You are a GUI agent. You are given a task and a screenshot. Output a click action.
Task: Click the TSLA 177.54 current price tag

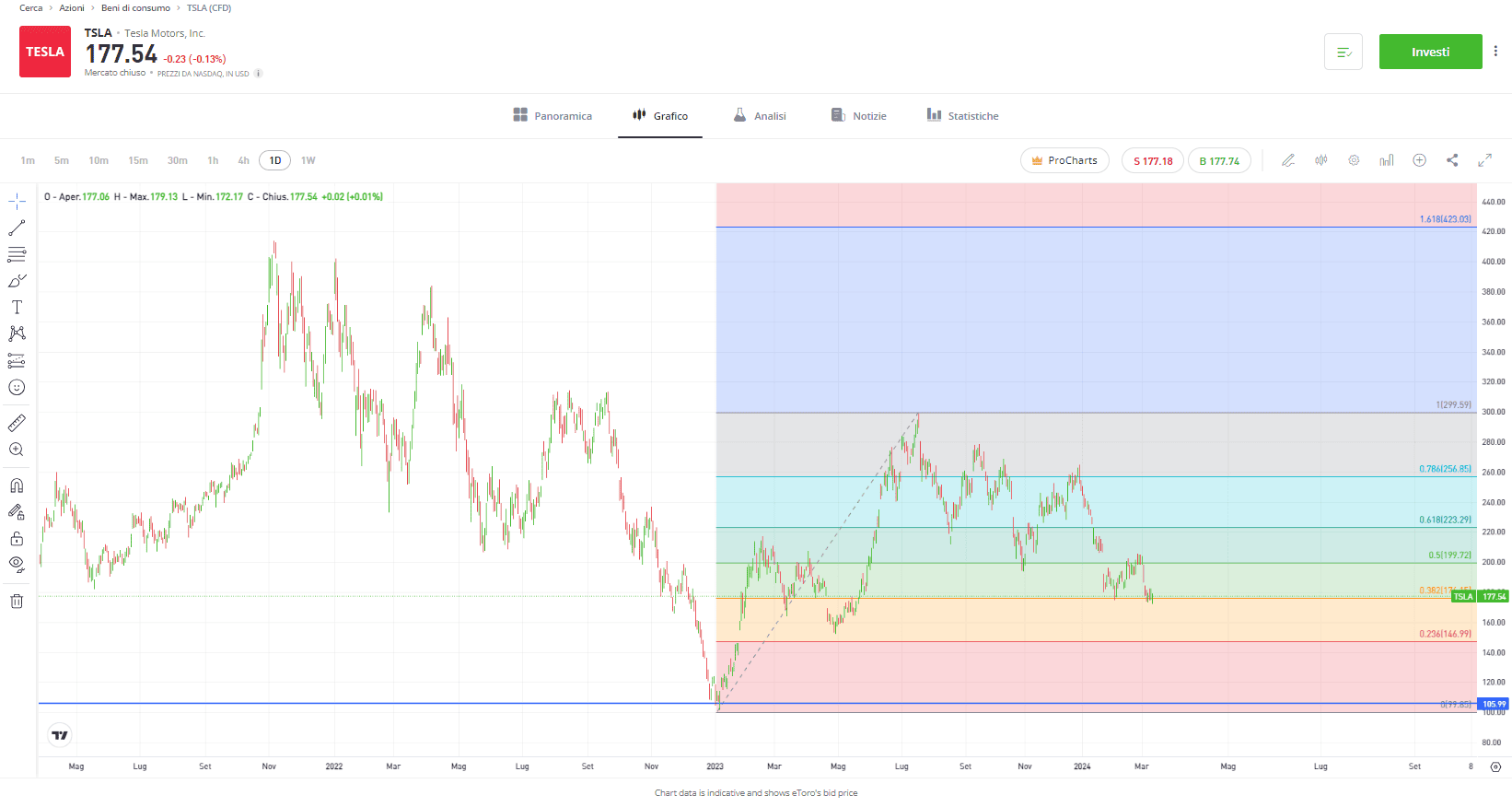click(1480, 597)
